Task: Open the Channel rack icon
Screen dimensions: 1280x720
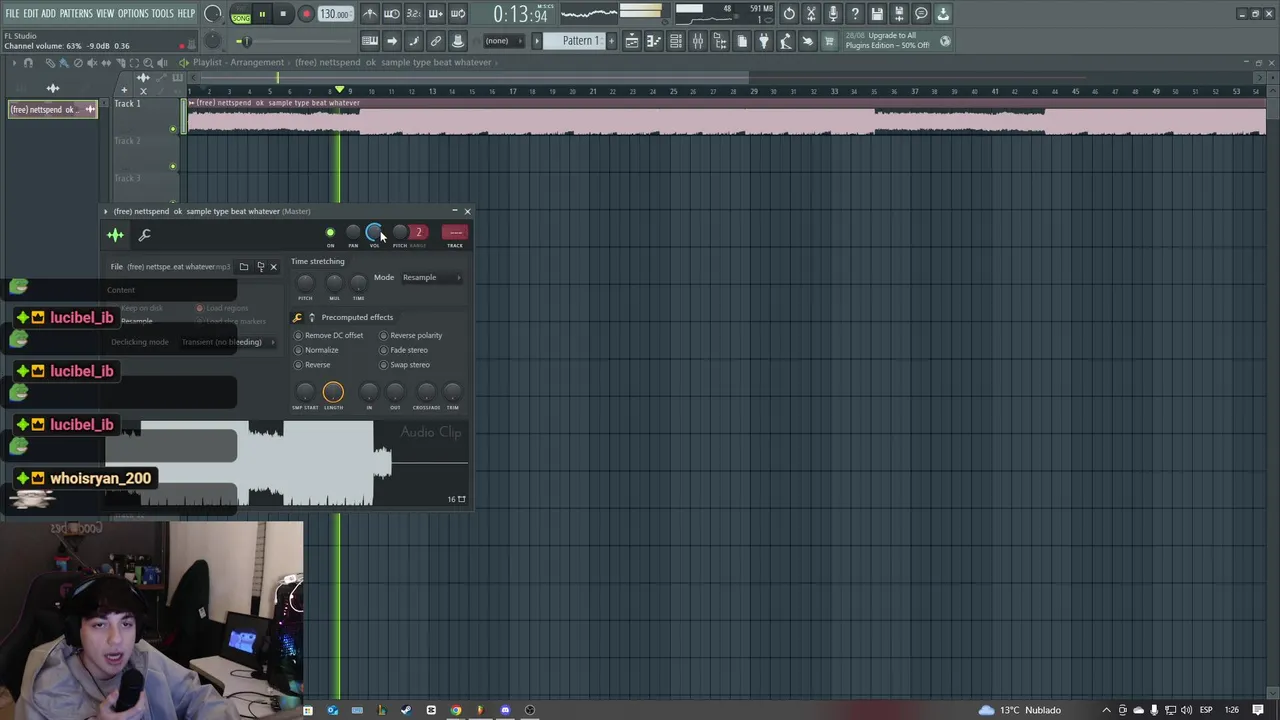Action: pos(676,41)
